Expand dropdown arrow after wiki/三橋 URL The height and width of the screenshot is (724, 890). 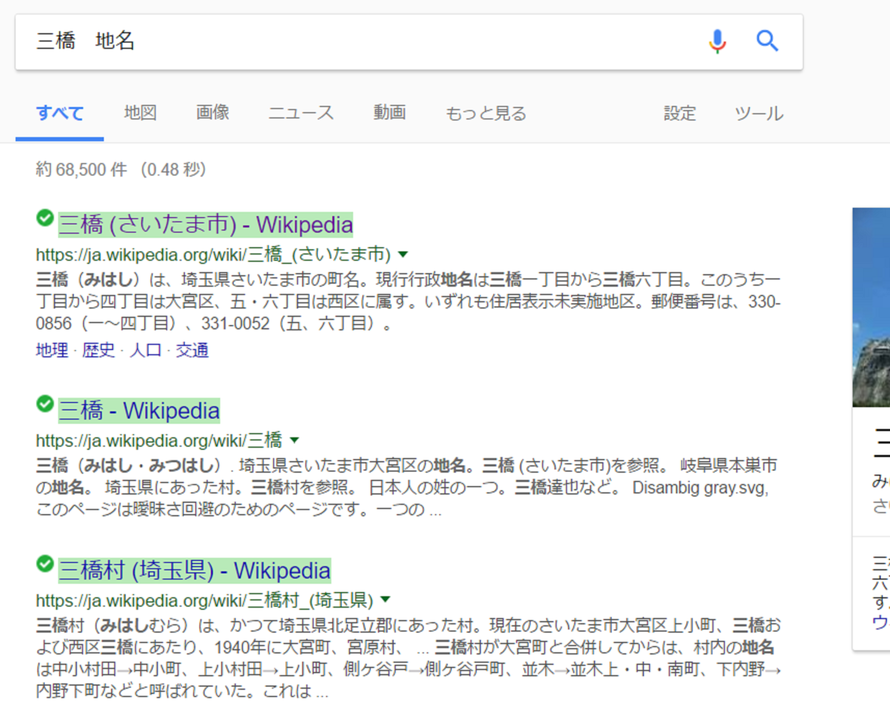point(295,440)
